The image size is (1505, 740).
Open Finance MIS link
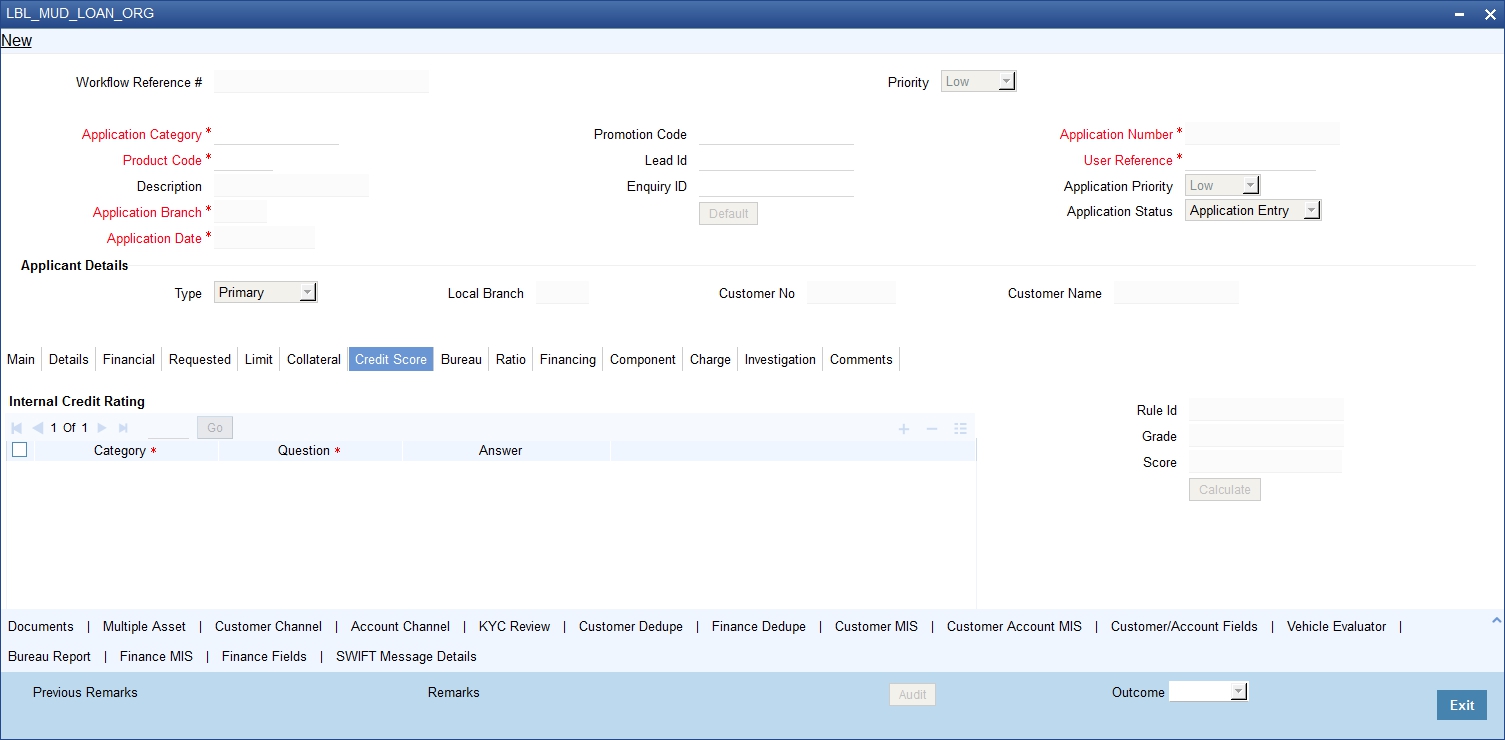coord(156,656)
